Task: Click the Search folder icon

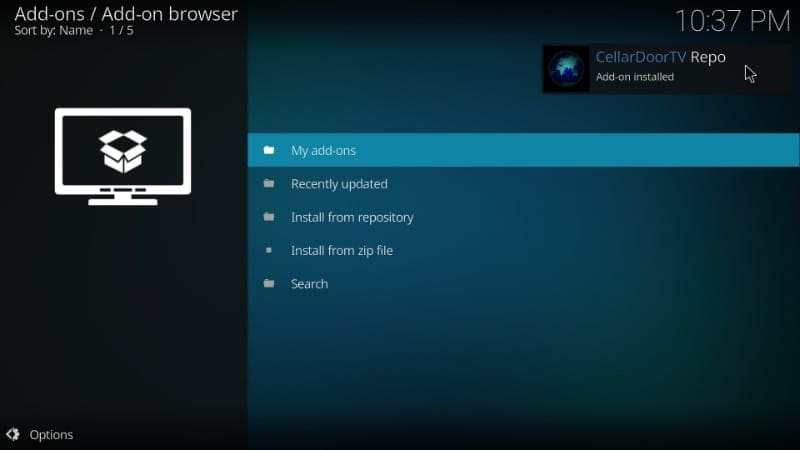Action: tap(269, 283)
